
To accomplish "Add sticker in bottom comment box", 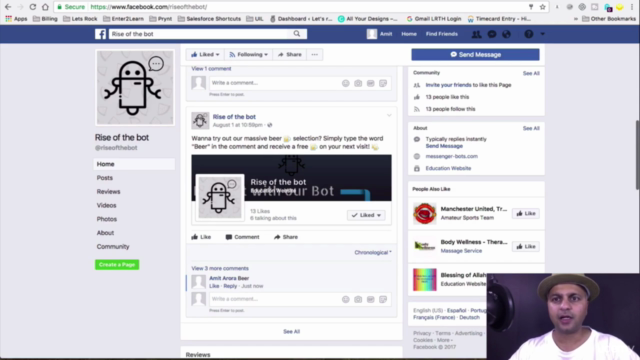I will pos(383,299).
